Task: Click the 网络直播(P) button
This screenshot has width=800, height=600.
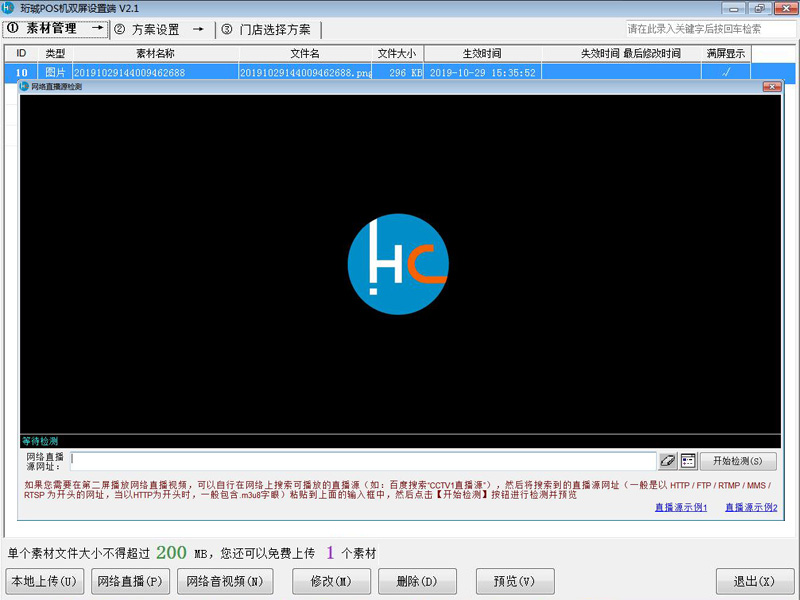Action: [x=130, y=582]
